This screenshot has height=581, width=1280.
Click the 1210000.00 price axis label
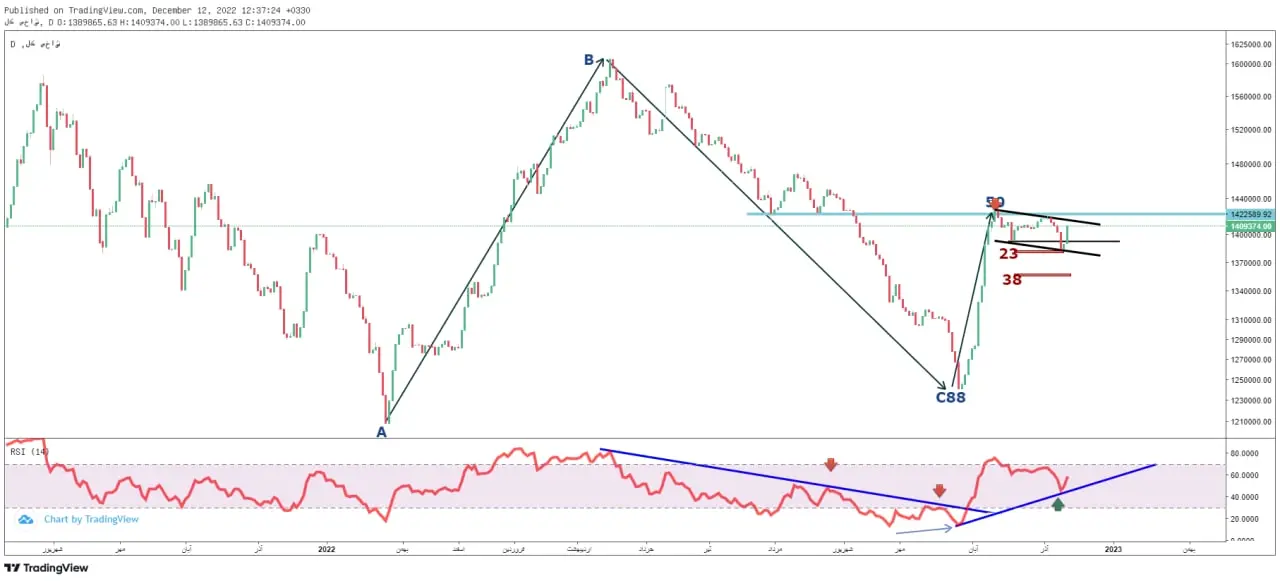(1253, 422)
